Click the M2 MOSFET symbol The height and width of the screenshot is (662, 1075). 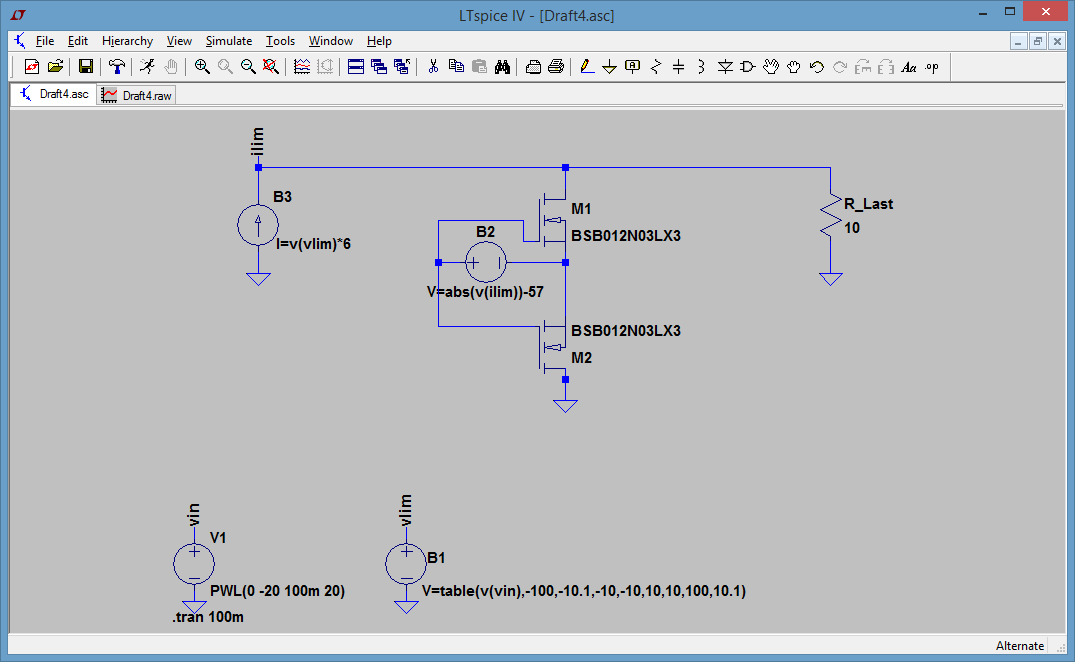tap(553, 346)
